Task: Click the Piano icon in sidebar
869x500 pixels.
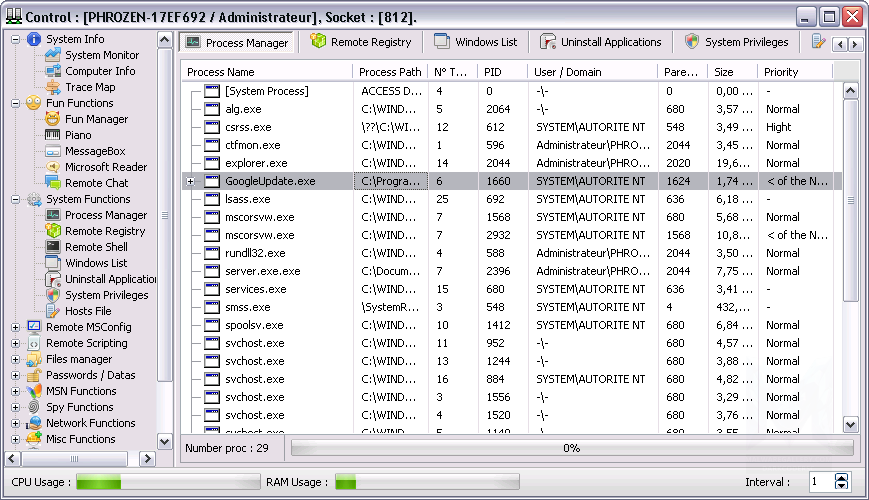Action: click(x=53, y=135)
